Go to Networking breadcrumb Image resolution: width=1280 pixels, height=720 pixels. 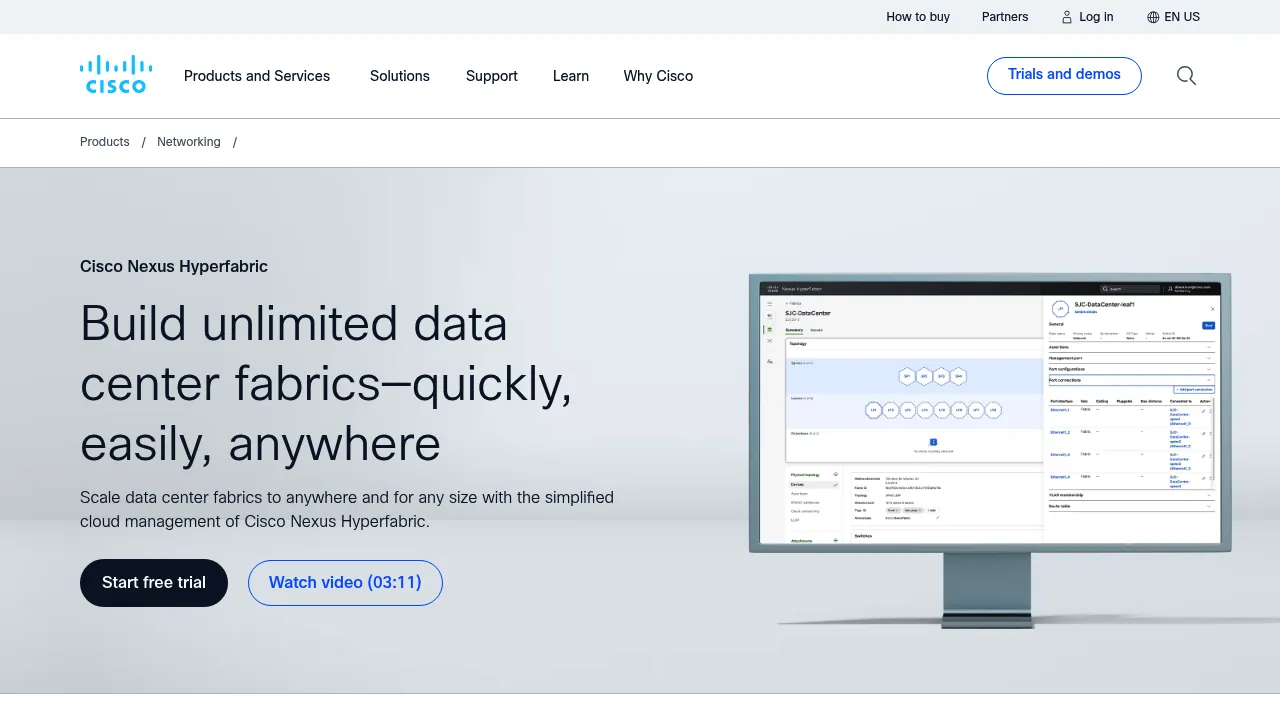pyautogui.click(x=189, y=142)
